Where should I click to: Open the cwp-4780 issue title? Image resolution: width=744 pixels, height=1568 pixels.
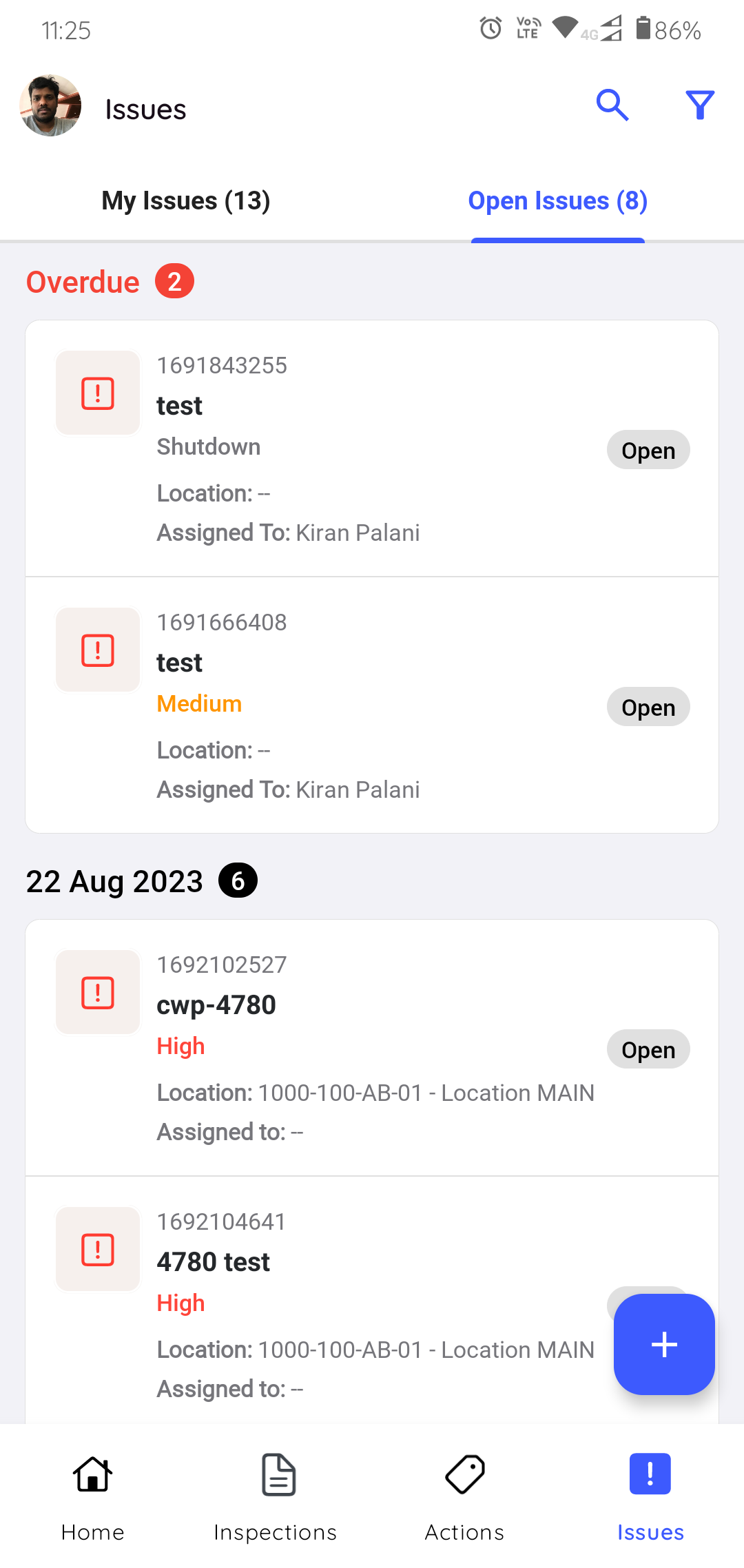tap(216, 1005)
